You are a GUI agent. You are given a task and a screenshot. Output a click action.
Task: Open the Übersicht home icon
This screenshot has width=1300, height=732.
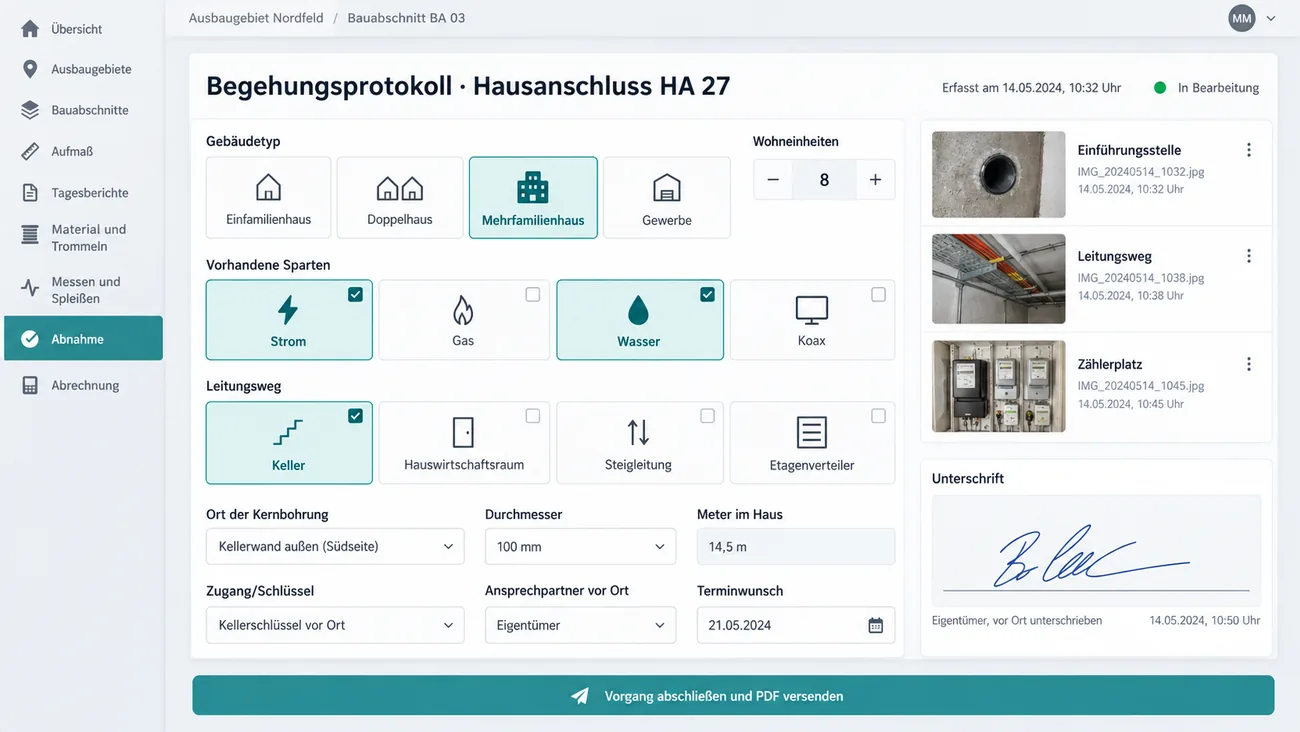click(x=30, y=29)
